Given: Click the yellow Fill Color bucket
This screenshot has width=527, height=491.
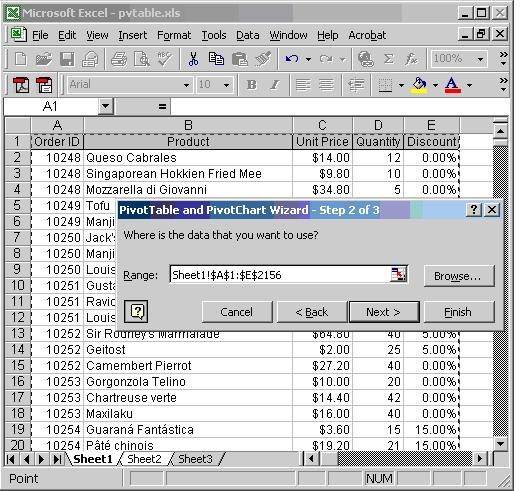Looking at the screenshot, I should tap(419, 85).
